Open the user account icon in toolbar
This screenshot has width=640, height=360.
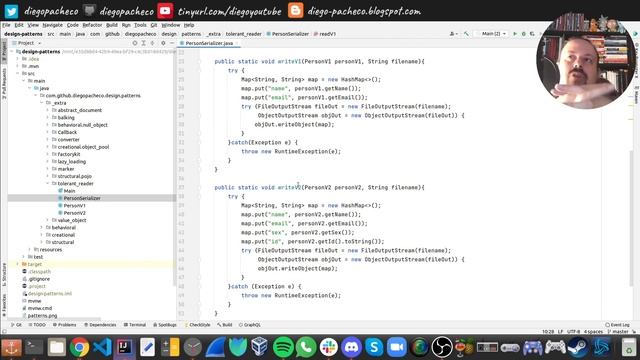click(453, 34)
